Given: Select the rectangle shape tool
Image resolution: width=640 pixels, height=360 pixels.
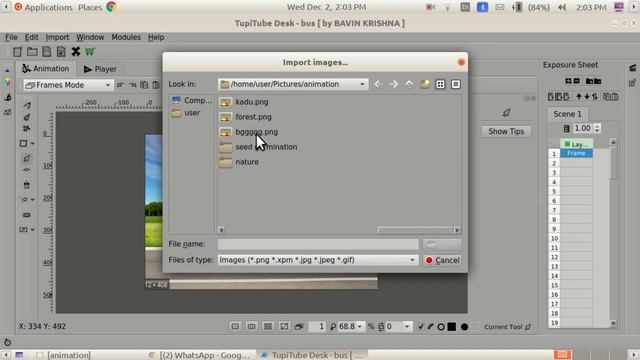Looking at the screenshot, I should coord(24,144).
